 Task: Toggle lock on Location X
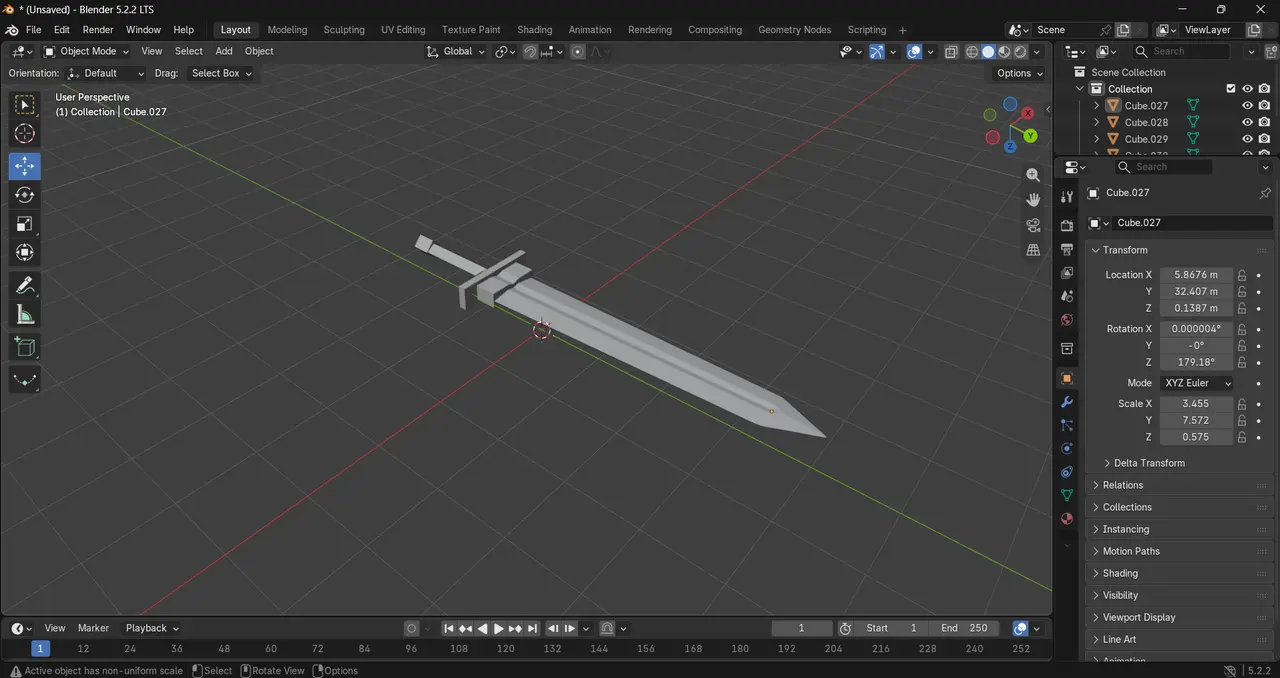pyautogui.click(x=1242, y=275)
